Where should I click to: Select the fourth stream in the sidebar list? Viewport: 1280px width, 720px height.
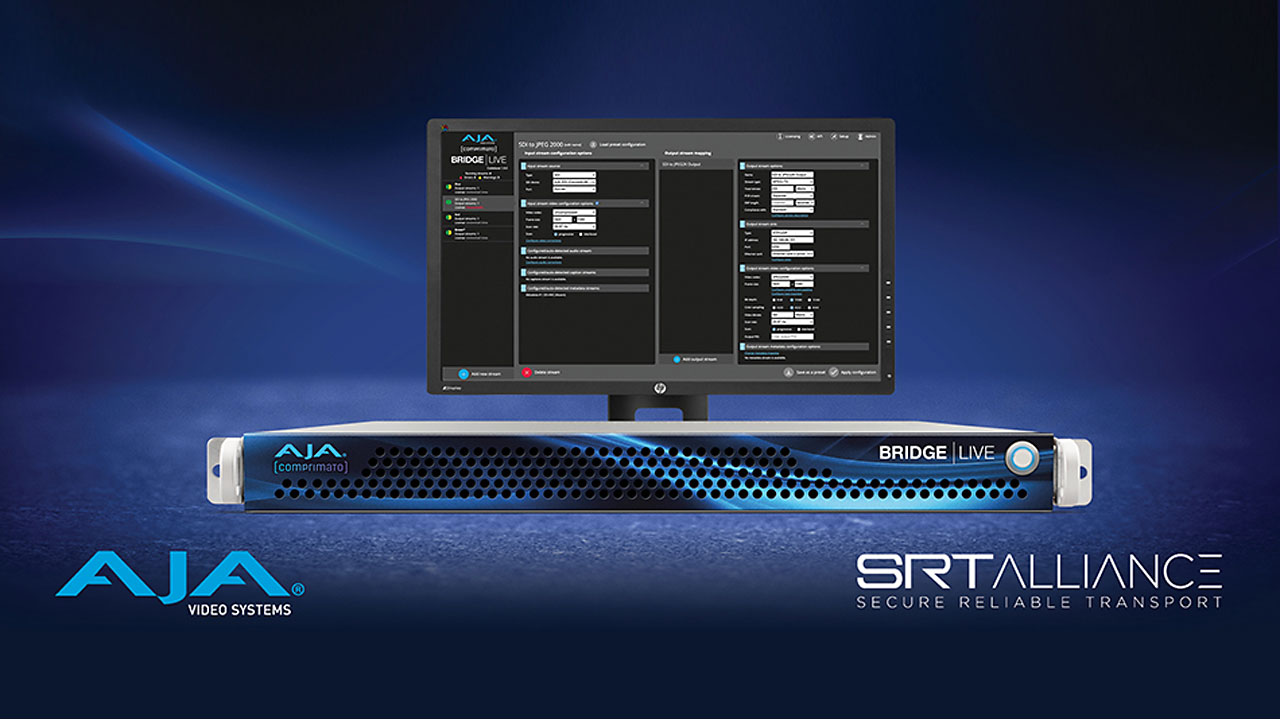[478, 233]
